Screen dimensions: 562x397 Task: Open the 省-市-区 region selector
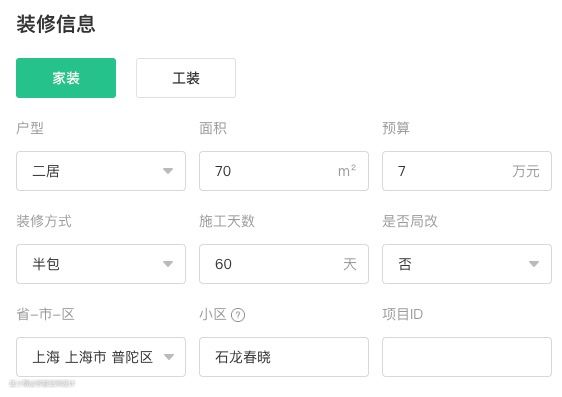[101, 357]
